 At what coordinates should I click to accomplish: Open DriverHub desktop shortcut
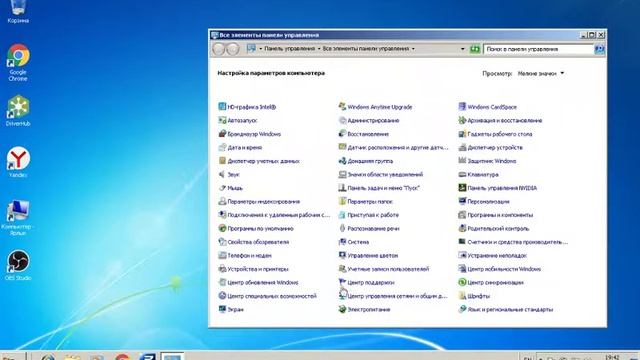(18, 111)
